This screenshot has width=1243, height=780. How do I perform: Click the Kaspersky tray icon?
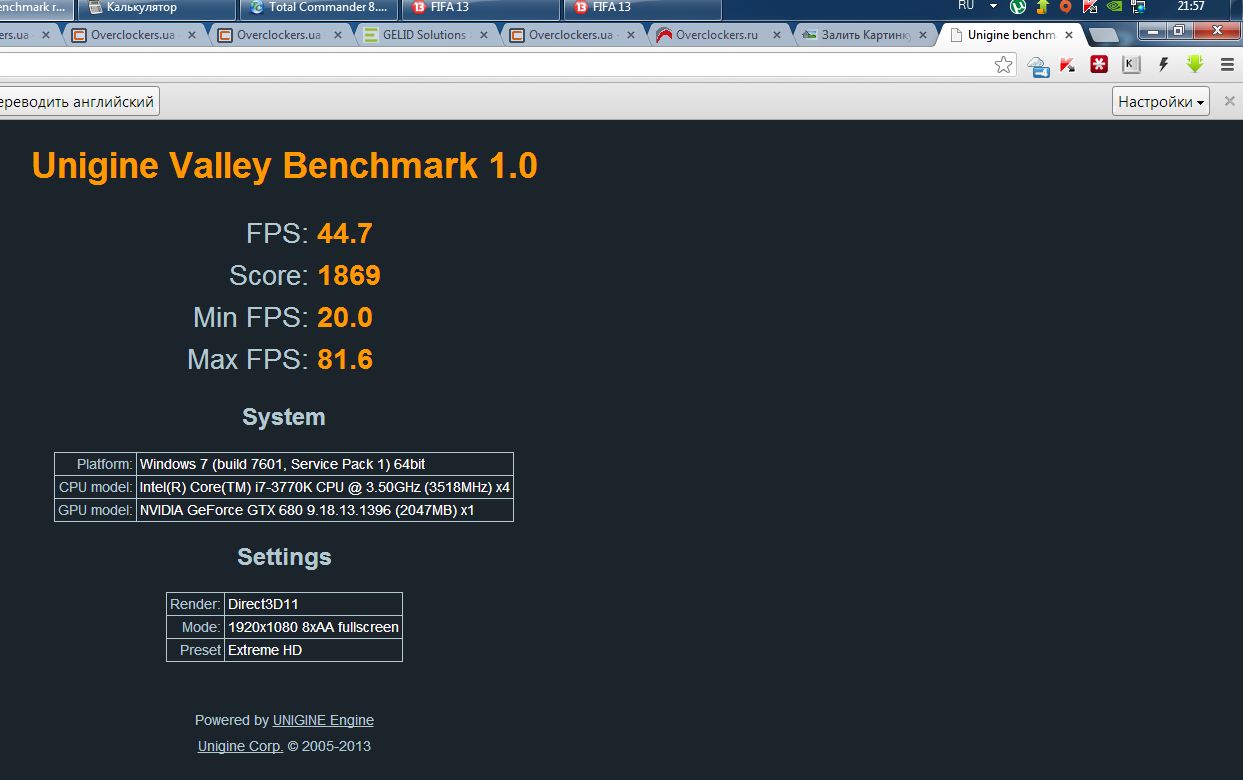1089,7
